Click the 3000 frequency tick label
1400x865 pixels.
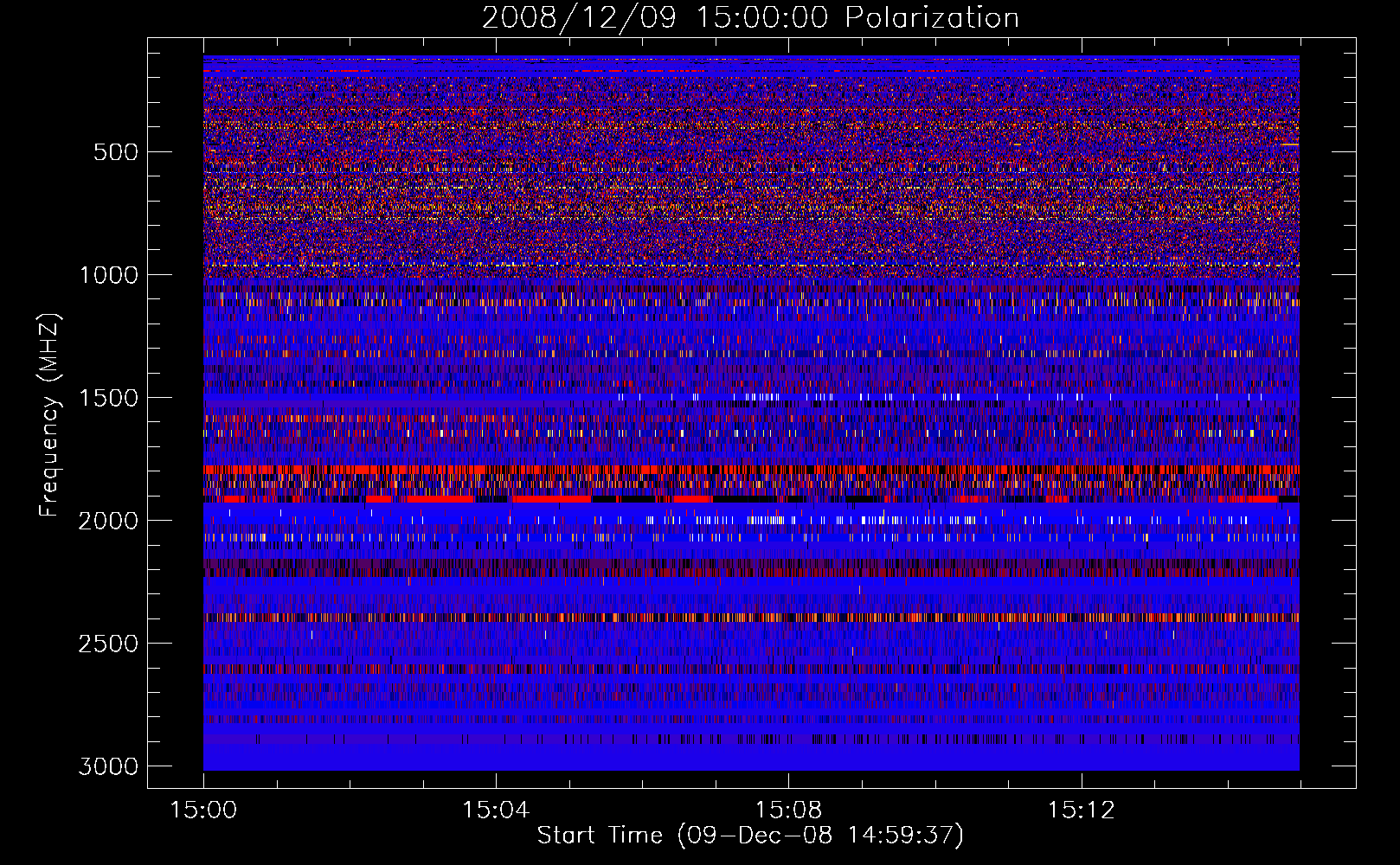[x=108, y=766]
